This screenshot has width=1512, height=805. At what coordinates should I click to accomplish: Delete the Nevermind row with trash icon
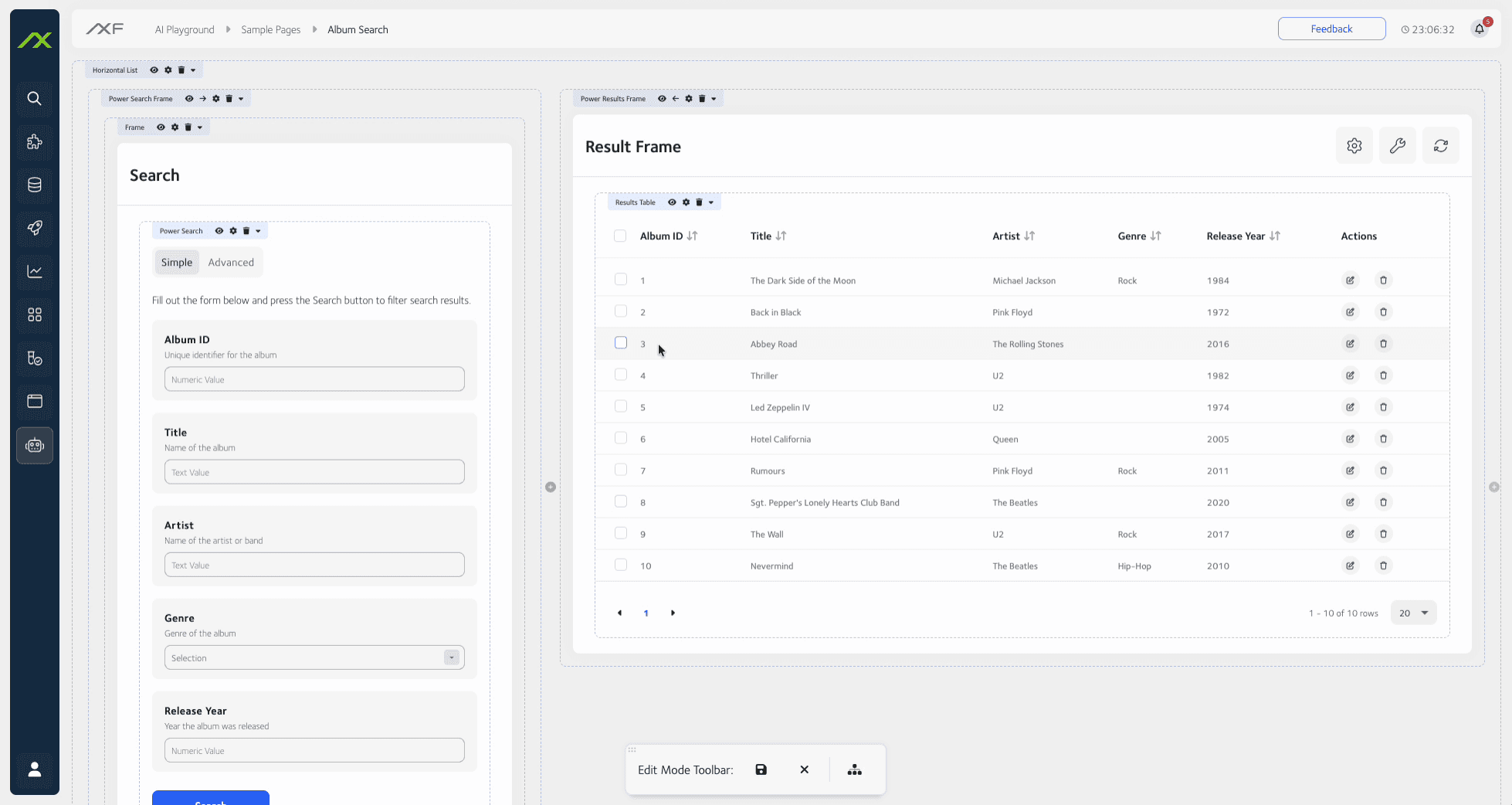1383,566
